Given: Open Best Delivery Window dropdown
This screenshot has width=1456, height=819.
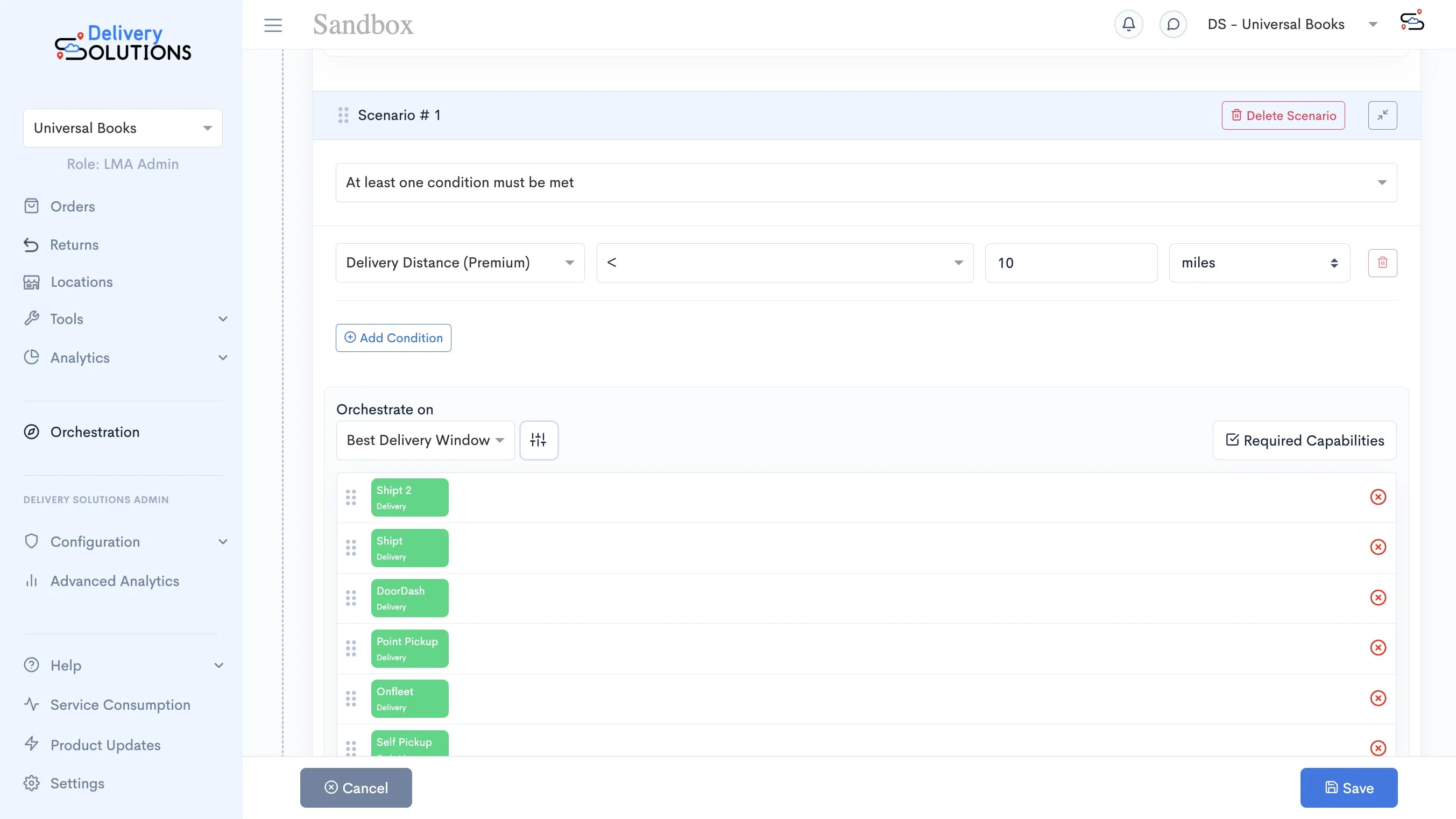Looking at the screenshot, I should pyautogui.click(x=425, y=440).
